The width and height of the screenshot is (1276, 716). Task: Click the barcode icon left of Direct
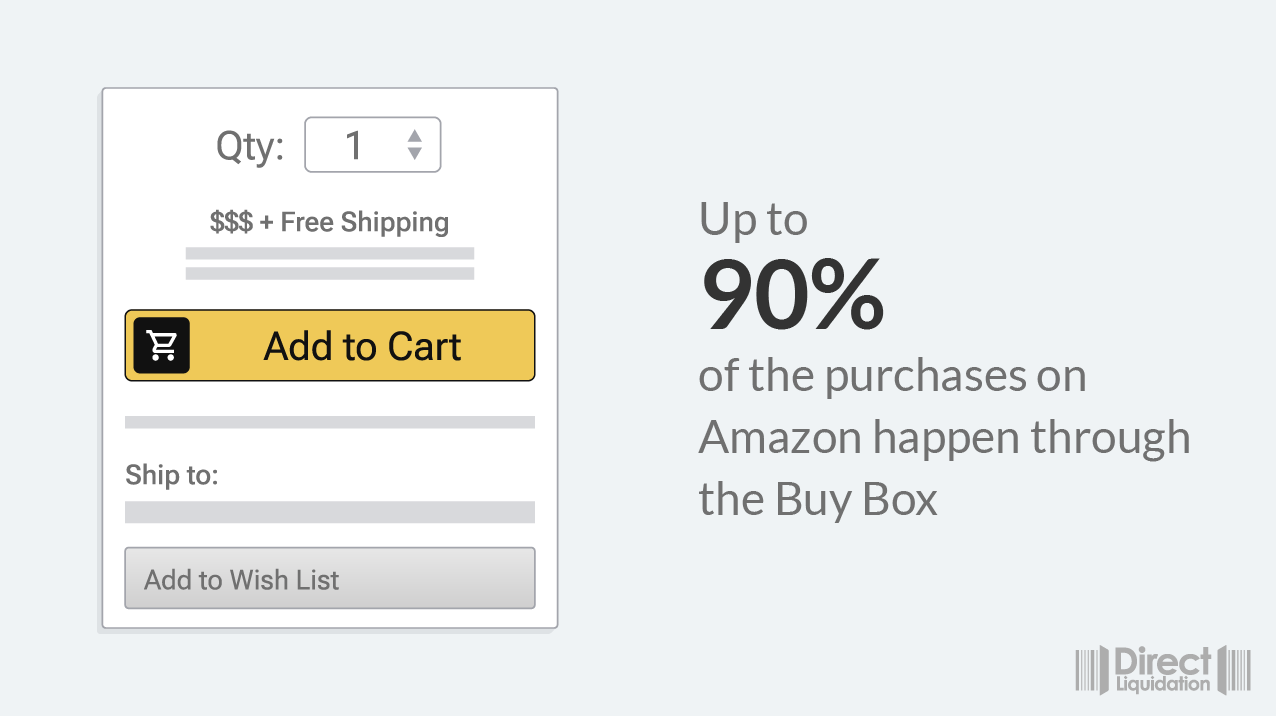pyautogui.click(x=1091, y=670)
